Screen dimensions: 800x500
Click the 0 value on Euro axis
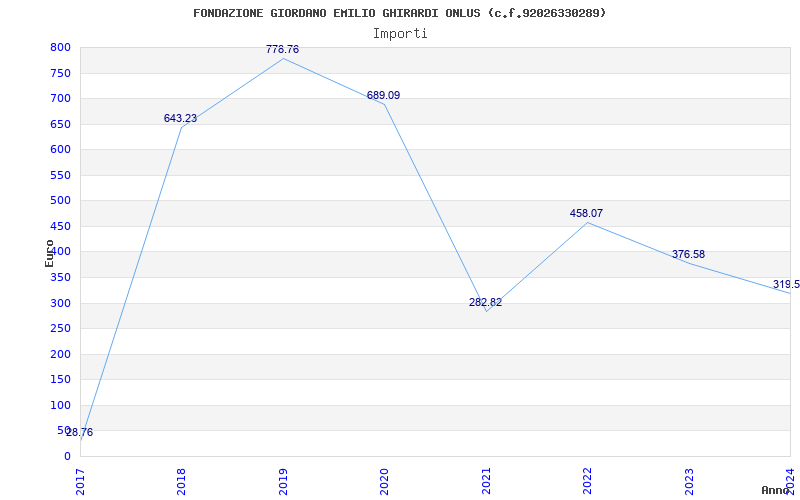tap(67, 456)
